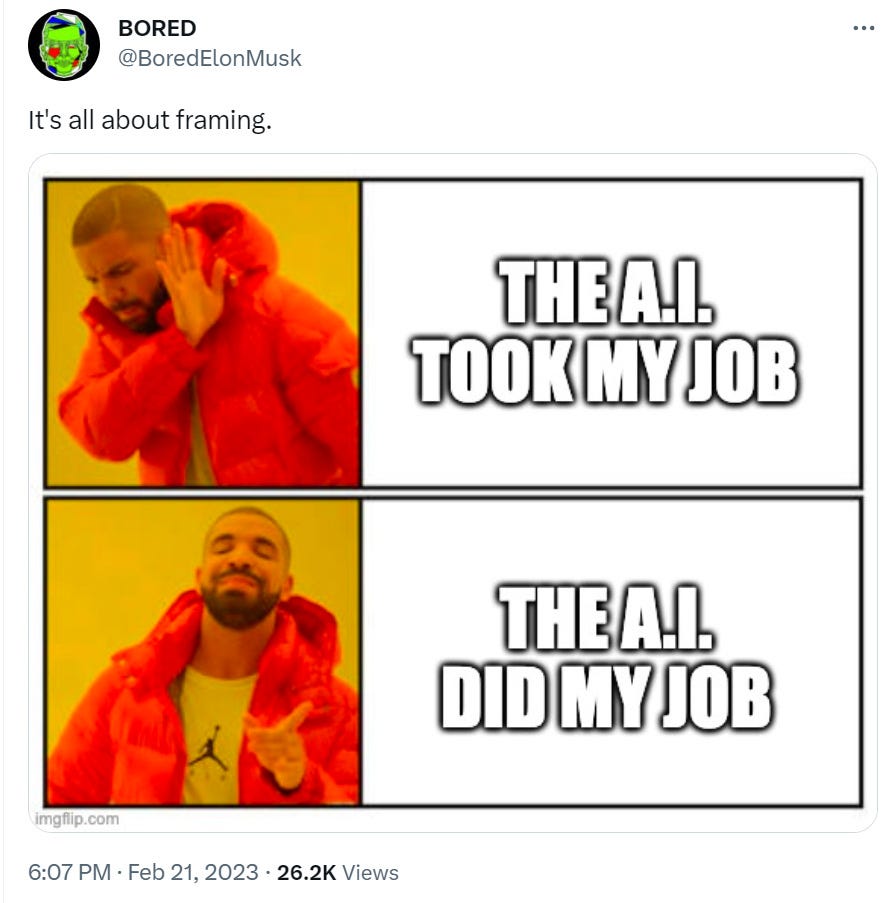Click the Views label next to the count
Screen dimensions: 886x903
click(x=370, y=872)
